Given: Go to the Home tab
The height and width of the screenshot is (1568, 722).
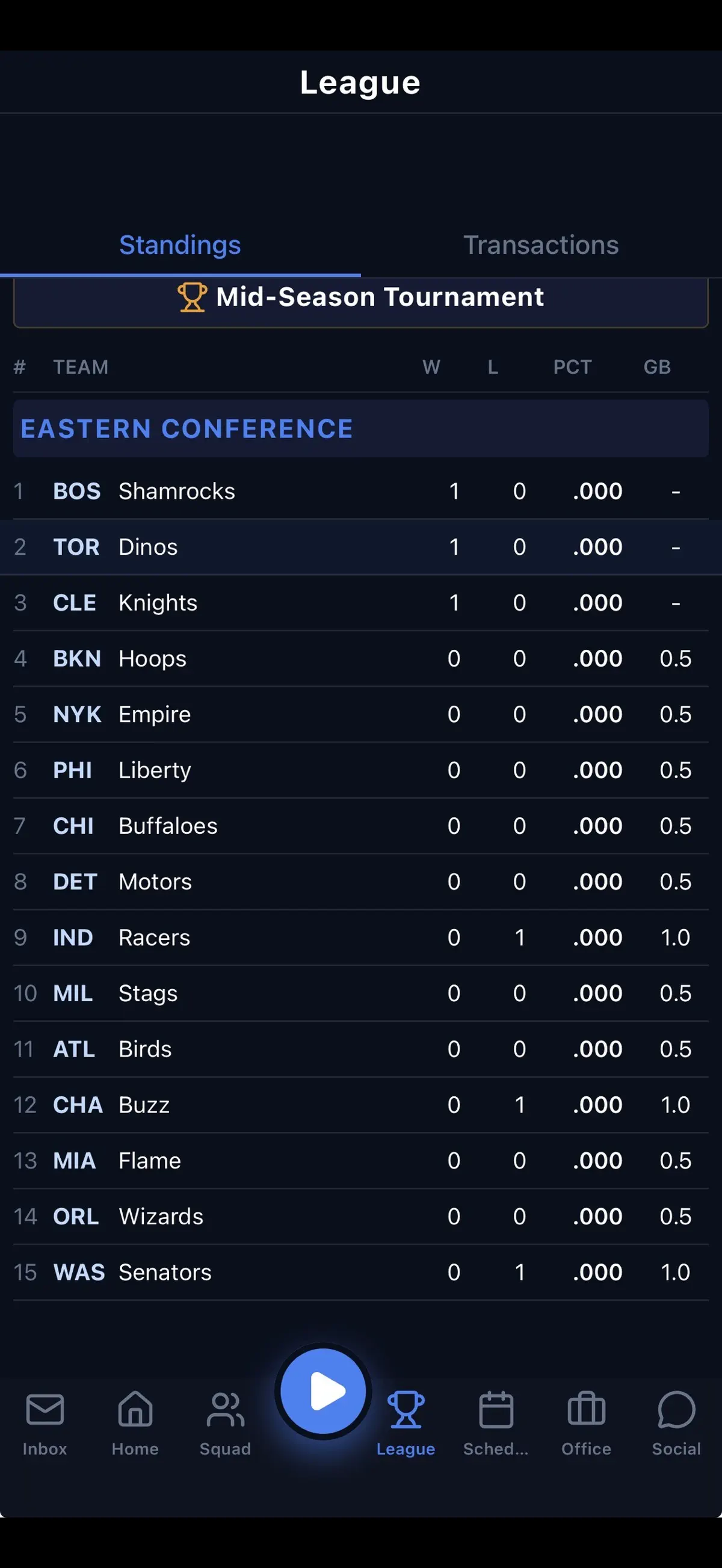Looking at the screenshot, I should 135,1410.
